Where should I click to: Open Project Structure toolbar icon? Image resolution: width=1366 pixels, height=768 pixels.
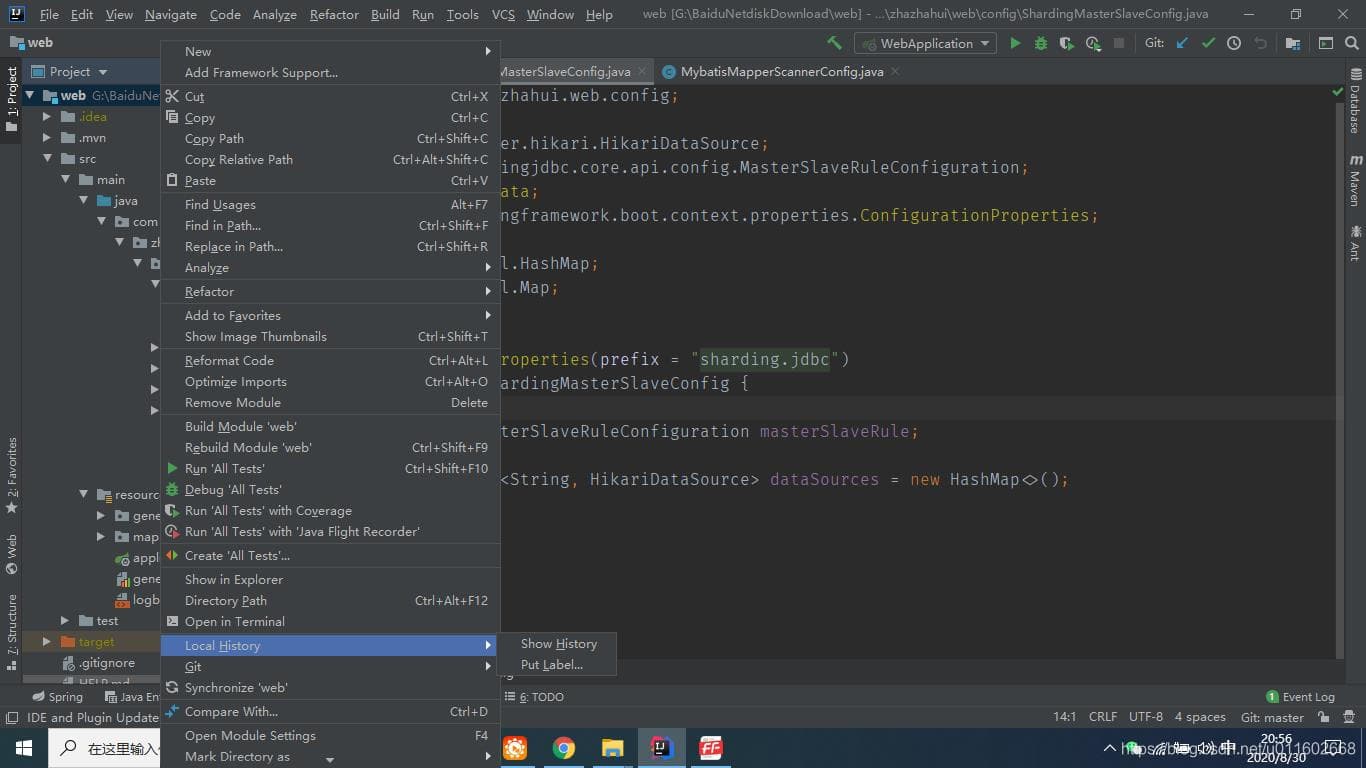[1293, 43]
